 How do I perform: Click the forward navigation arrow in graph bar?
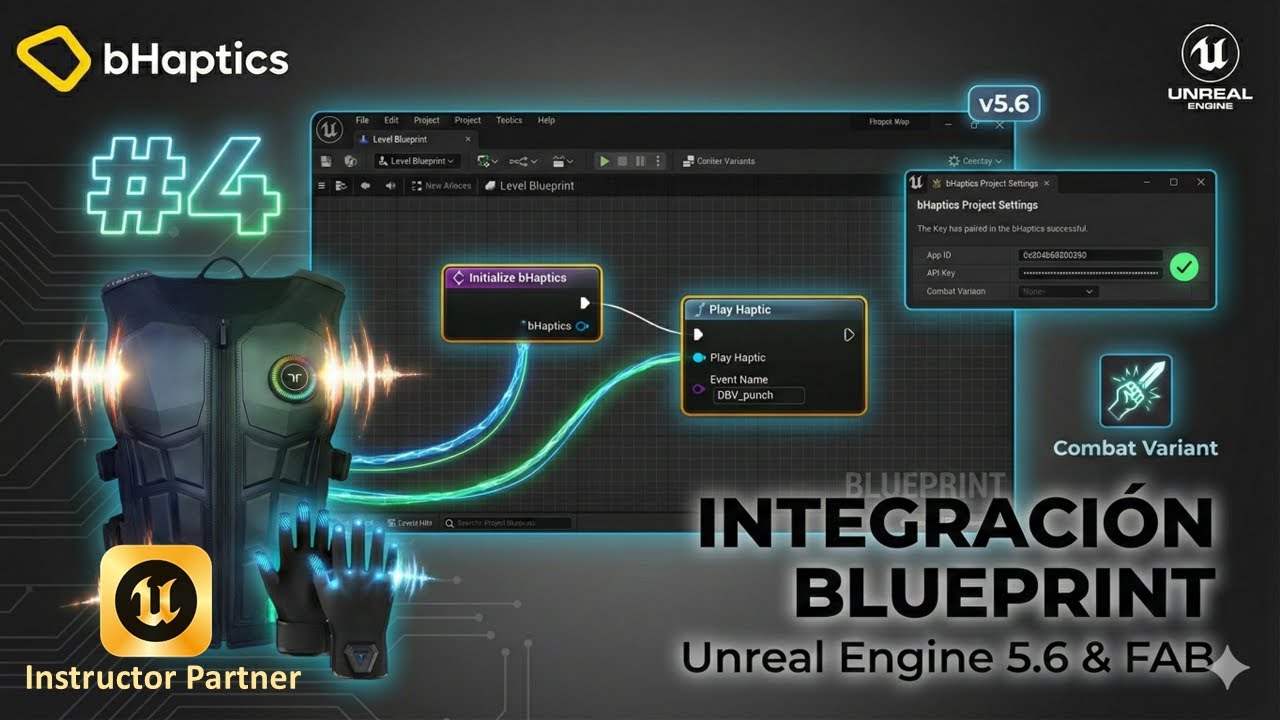[389, 186]
